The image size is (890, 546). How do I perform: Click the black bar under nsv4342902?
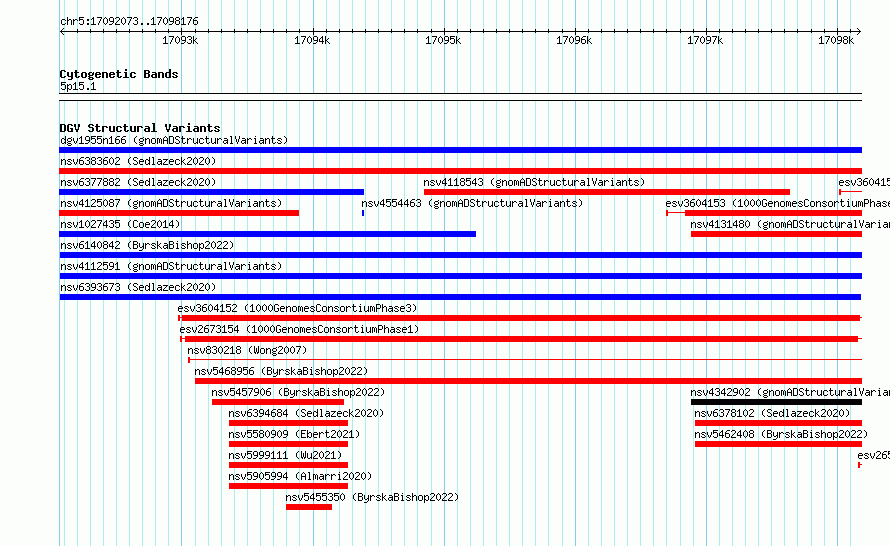click(776, 402)
